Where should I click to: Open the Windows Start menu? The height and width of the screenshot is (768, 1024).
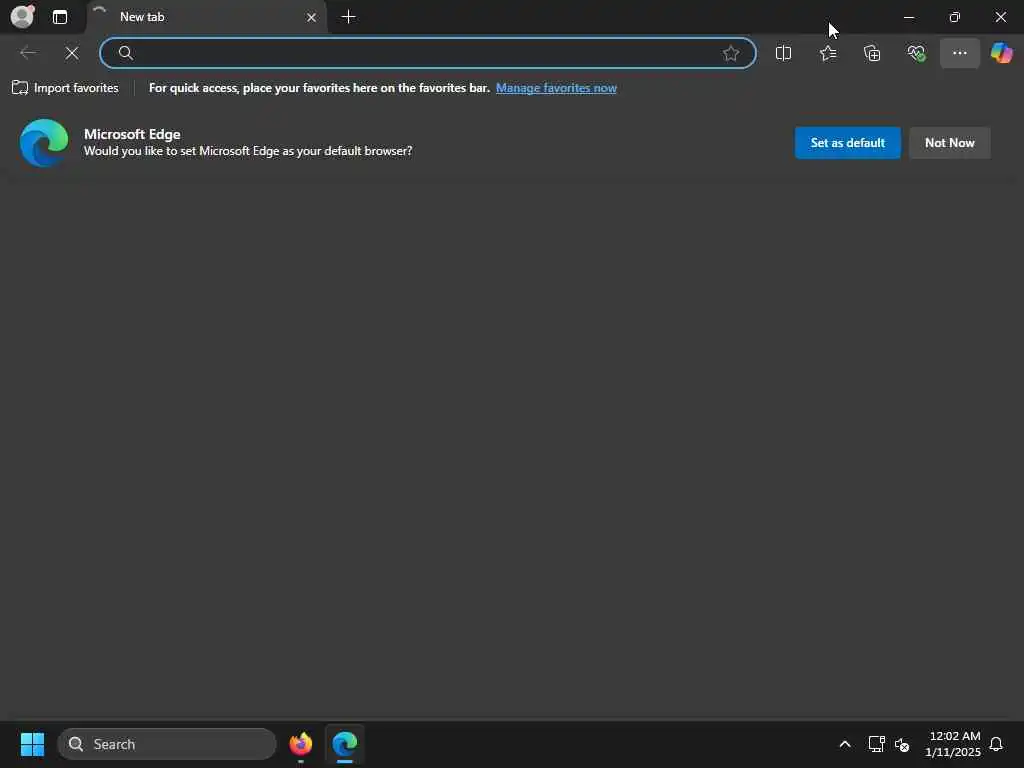tap(32, 744)
